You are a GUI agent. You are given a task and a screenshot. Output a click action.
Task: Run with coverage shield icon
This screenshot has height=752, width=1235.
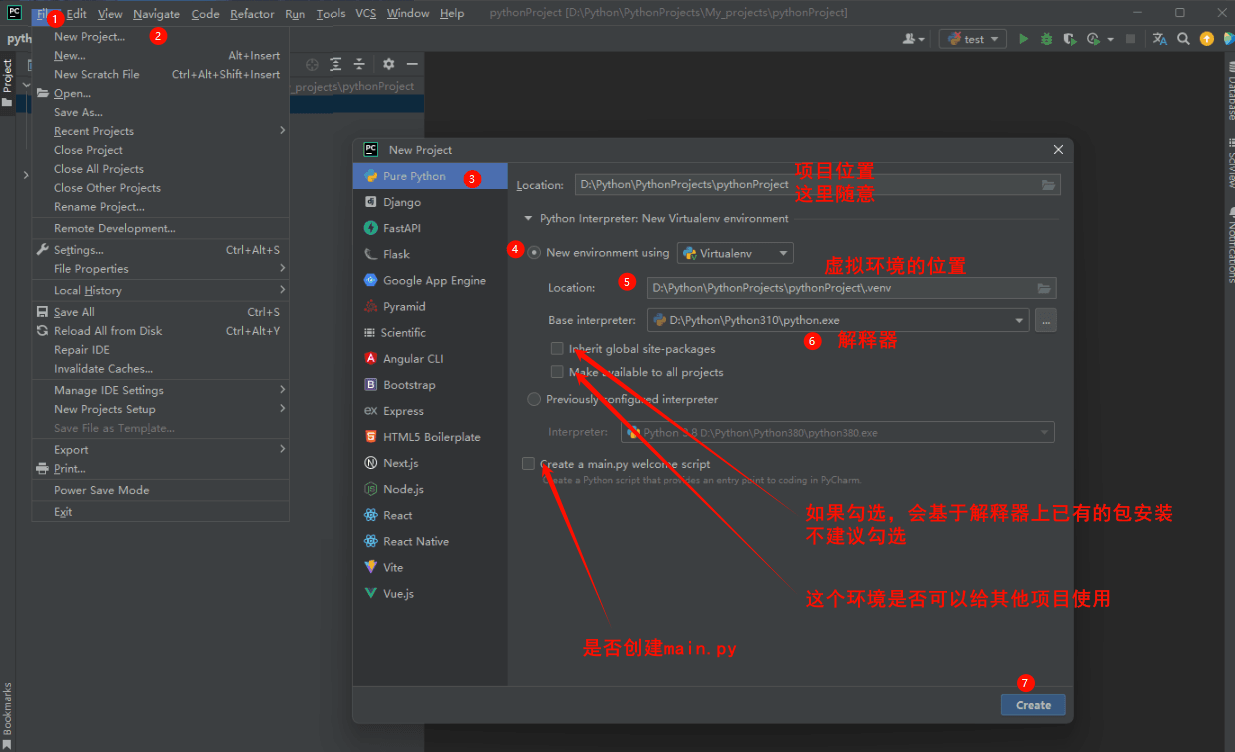tap(1070, 39)
